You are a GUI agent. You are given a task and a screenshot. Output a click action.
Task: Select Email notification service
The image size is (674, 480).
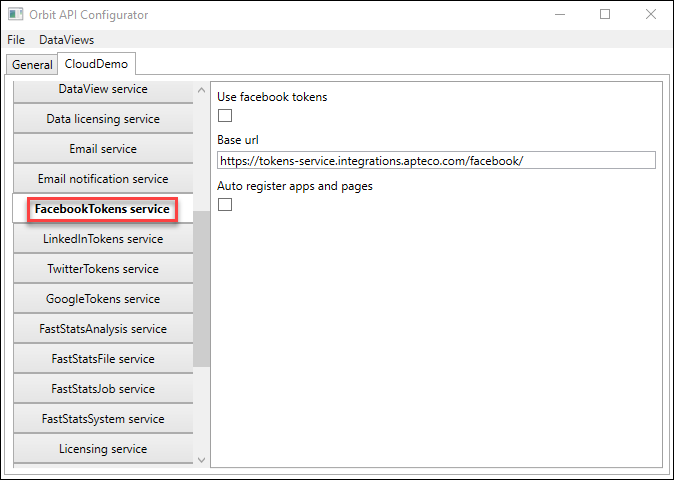pos(103,179)
